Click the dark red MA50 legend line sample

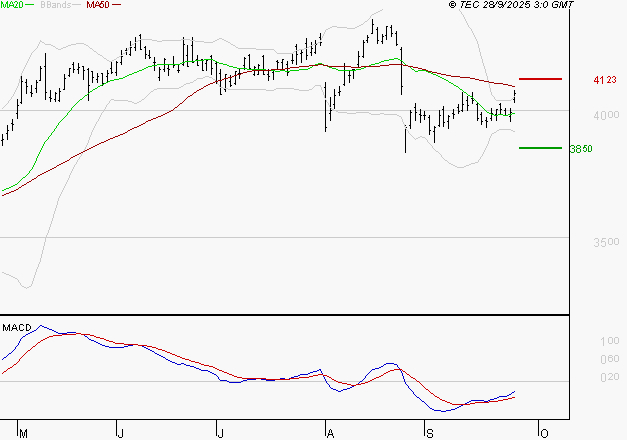(x=116, y=5)
